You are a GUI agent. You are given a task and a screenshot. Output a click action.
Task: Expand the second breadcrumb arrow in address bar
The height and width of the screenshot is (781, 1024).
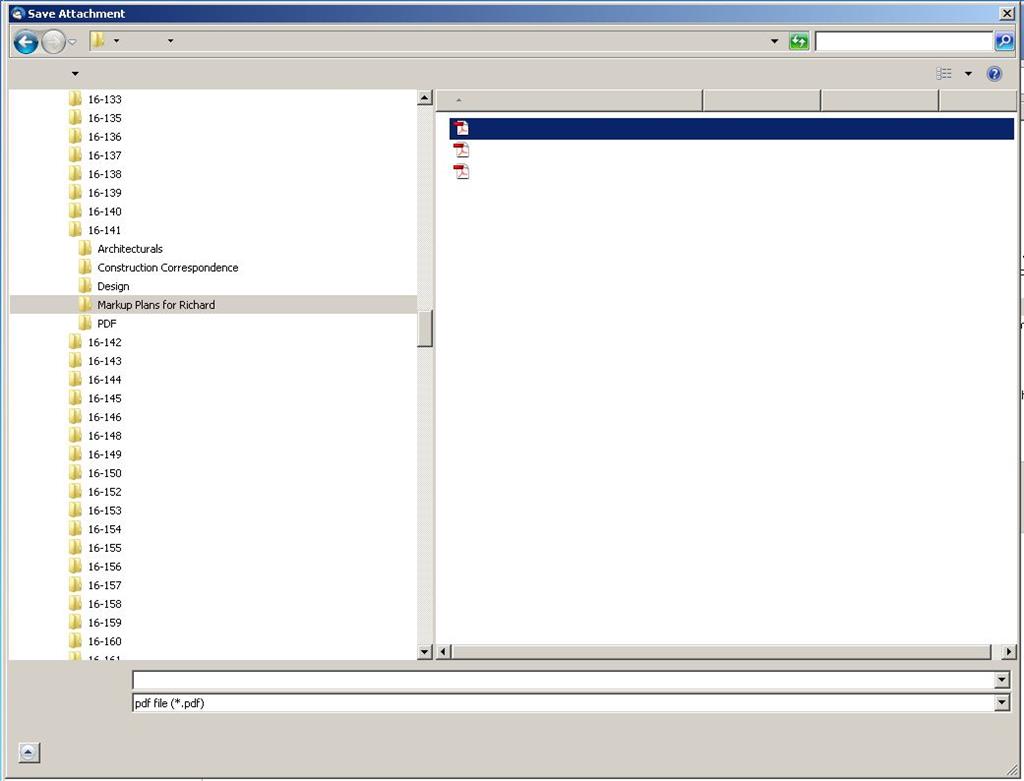170,40
